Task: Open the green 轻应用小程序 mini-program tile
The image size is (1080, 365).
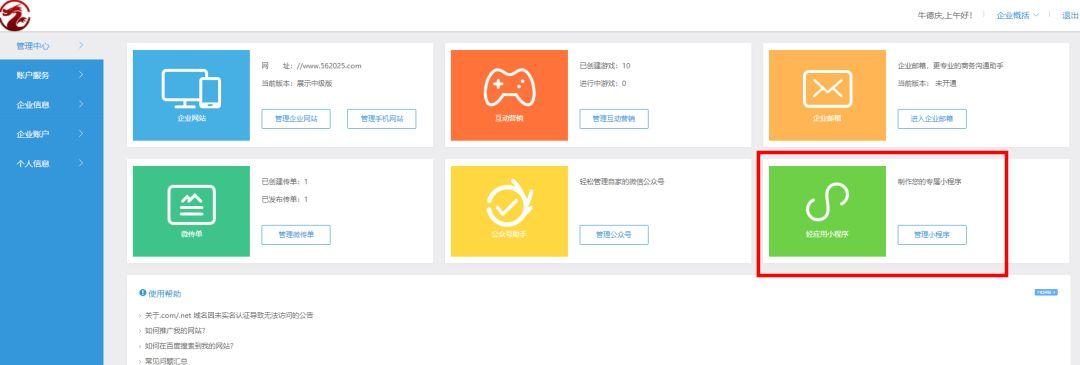Action: point(827,211)
